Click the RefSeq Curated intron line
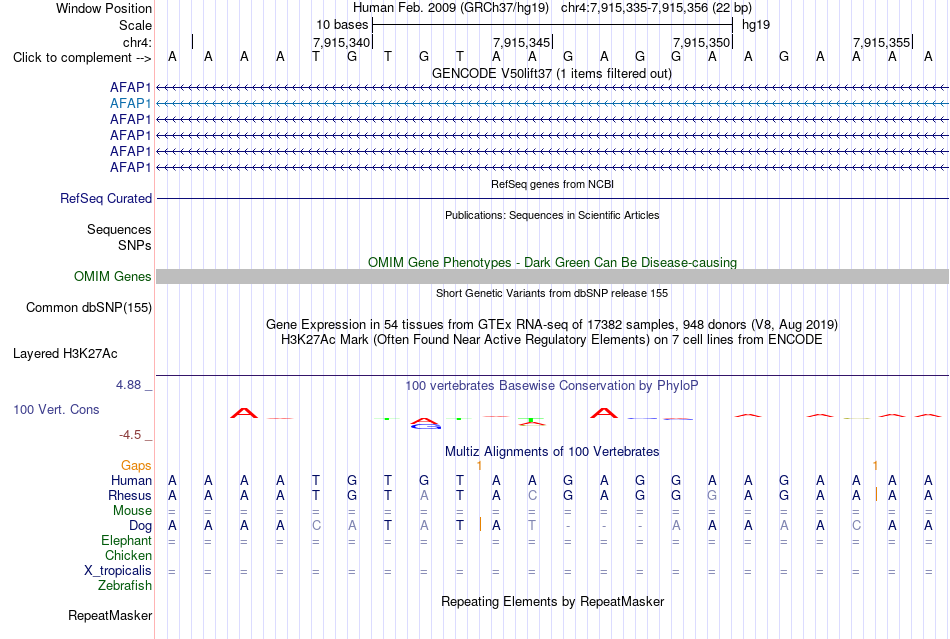This screenshot has width=950, height=639. (552, 199)
